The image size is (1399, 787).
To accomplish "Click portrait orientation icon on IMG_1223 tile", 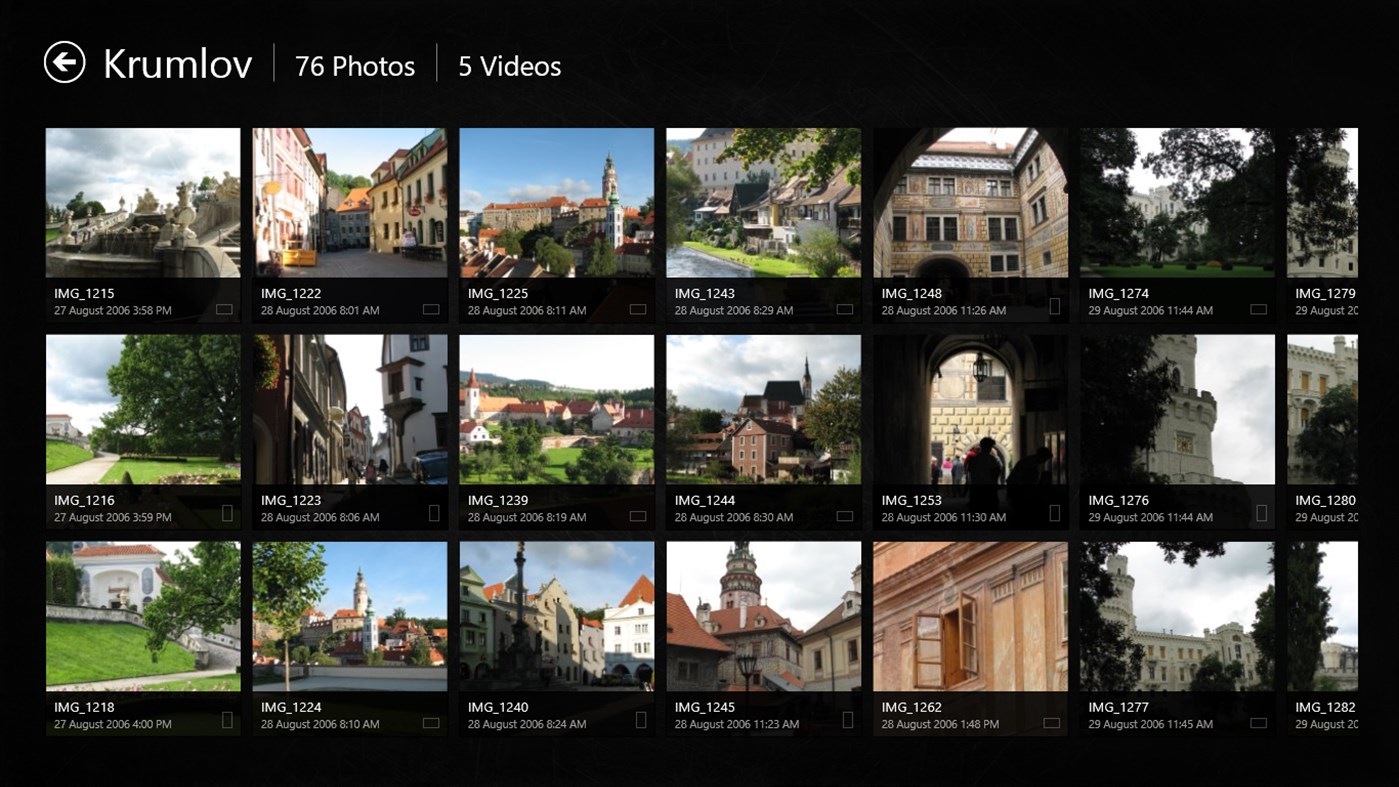I will [434, 513].
